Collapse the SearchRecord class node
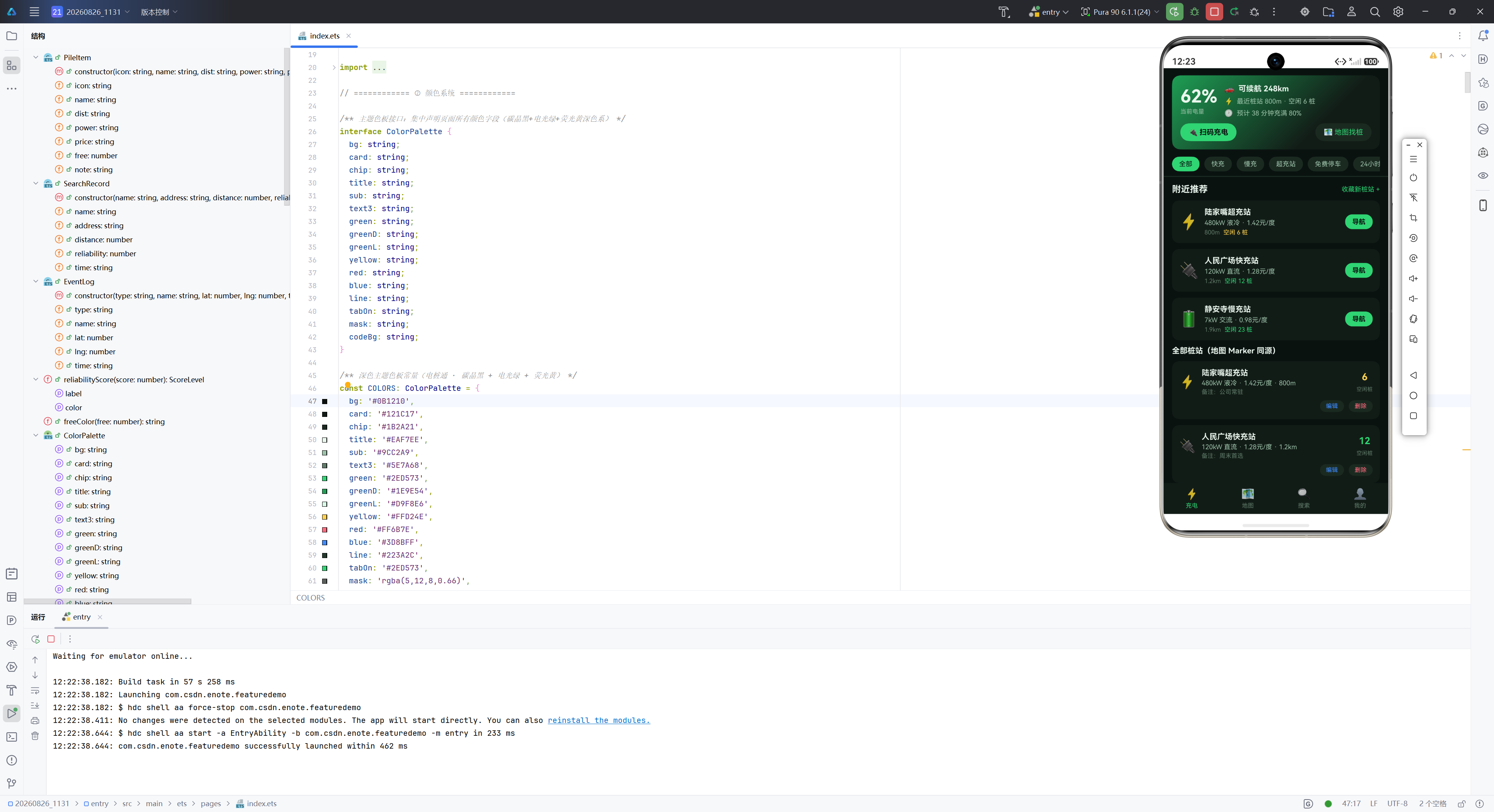 (x=36, y=183)
